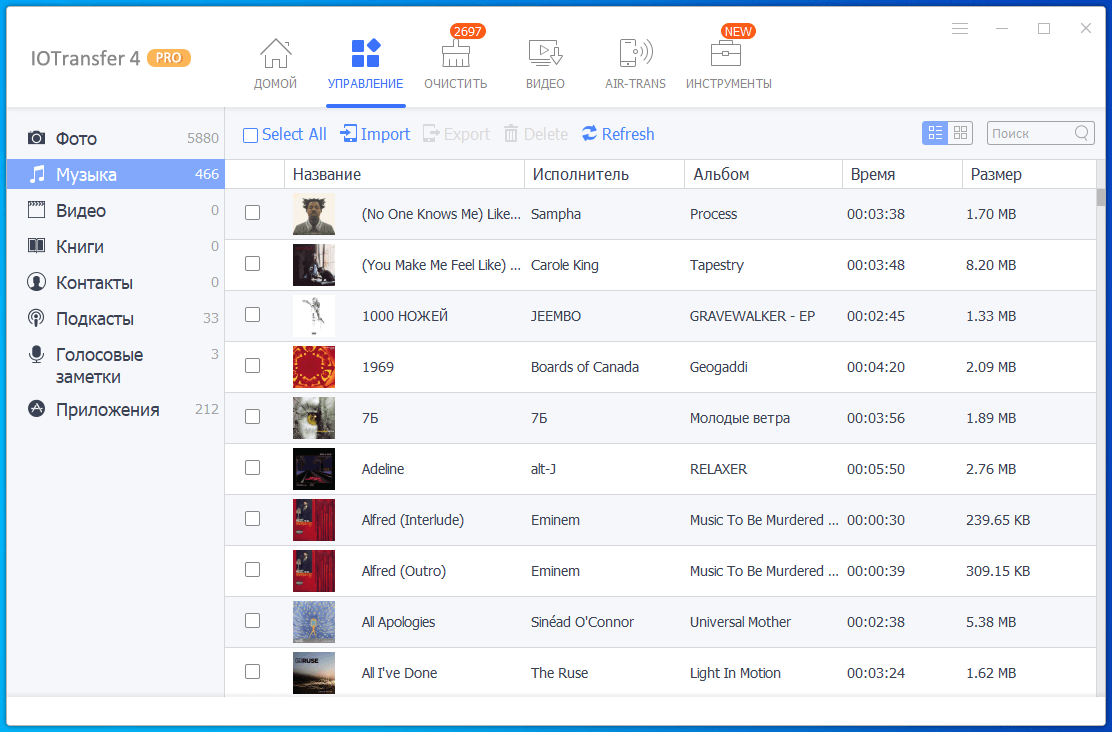The image size is (1112, 732).
Task: Check the box for Adeline row
Action: (x=252, y=468)
